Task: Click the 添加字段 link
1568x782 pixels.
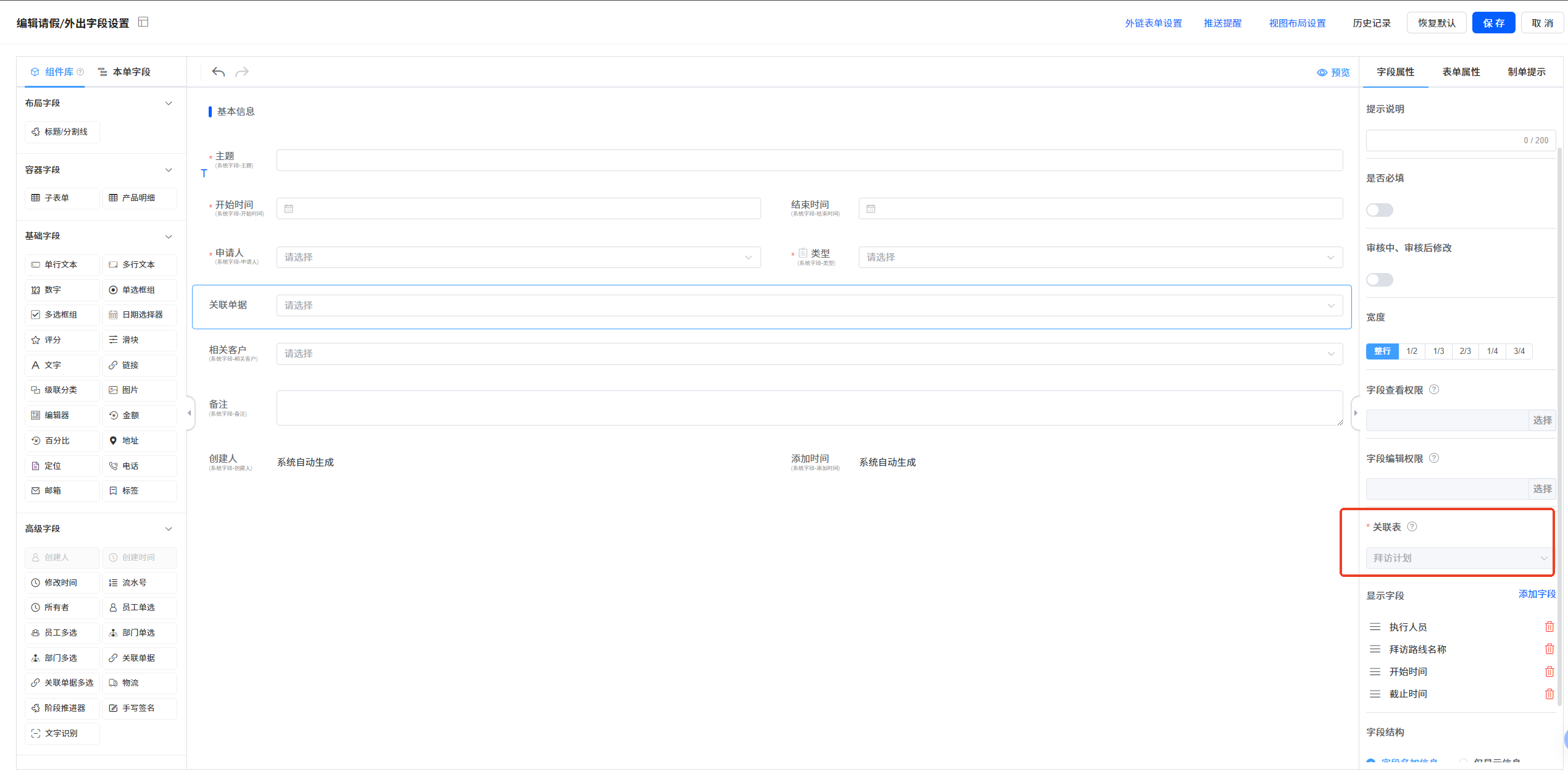Action: pos(1537,594)
